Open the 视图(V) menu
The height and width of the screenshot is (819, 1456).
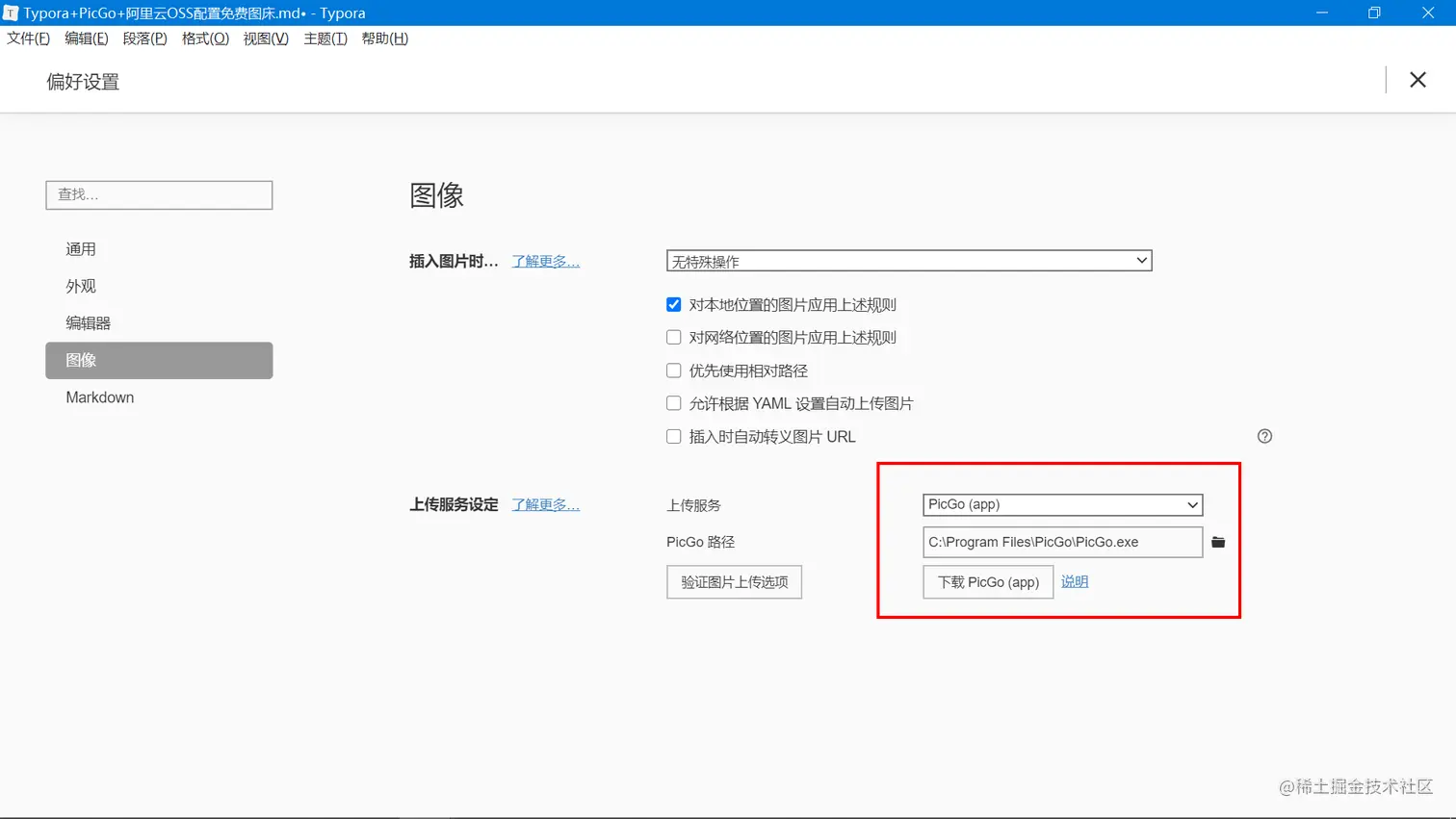(x=266, y=38)
